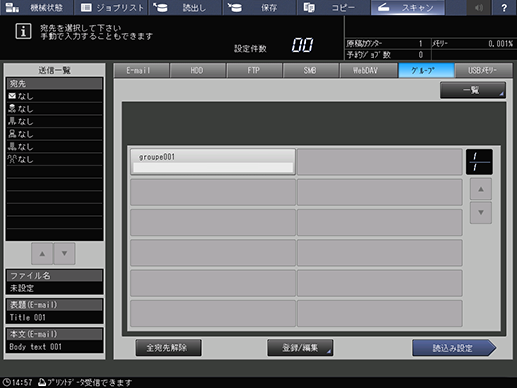
Task: Switch to the 保存 store tab
Action: (260, 7)
